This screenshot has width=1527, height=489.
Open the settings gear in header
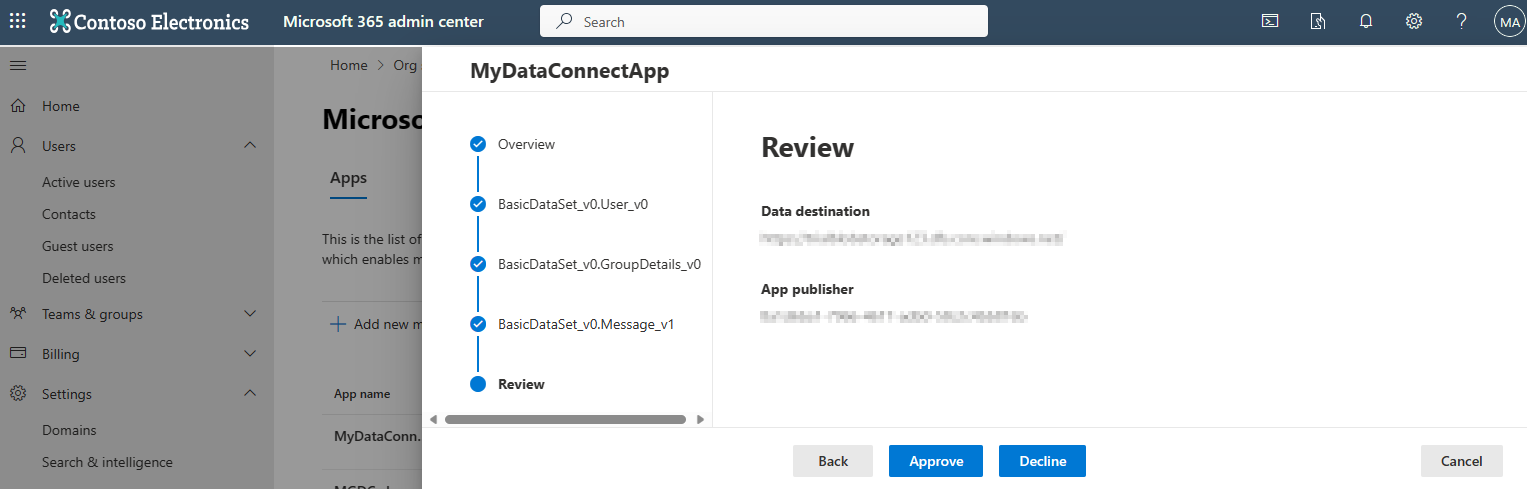click(1414, 21)
